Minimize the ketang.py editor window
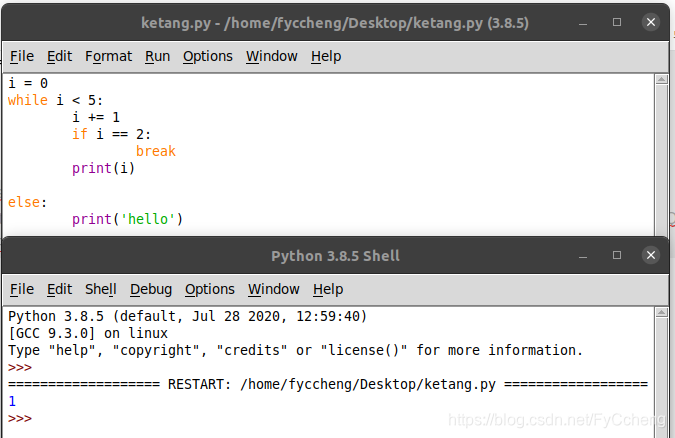The width and height of the screenshot is (675, 438). point(583,22)
